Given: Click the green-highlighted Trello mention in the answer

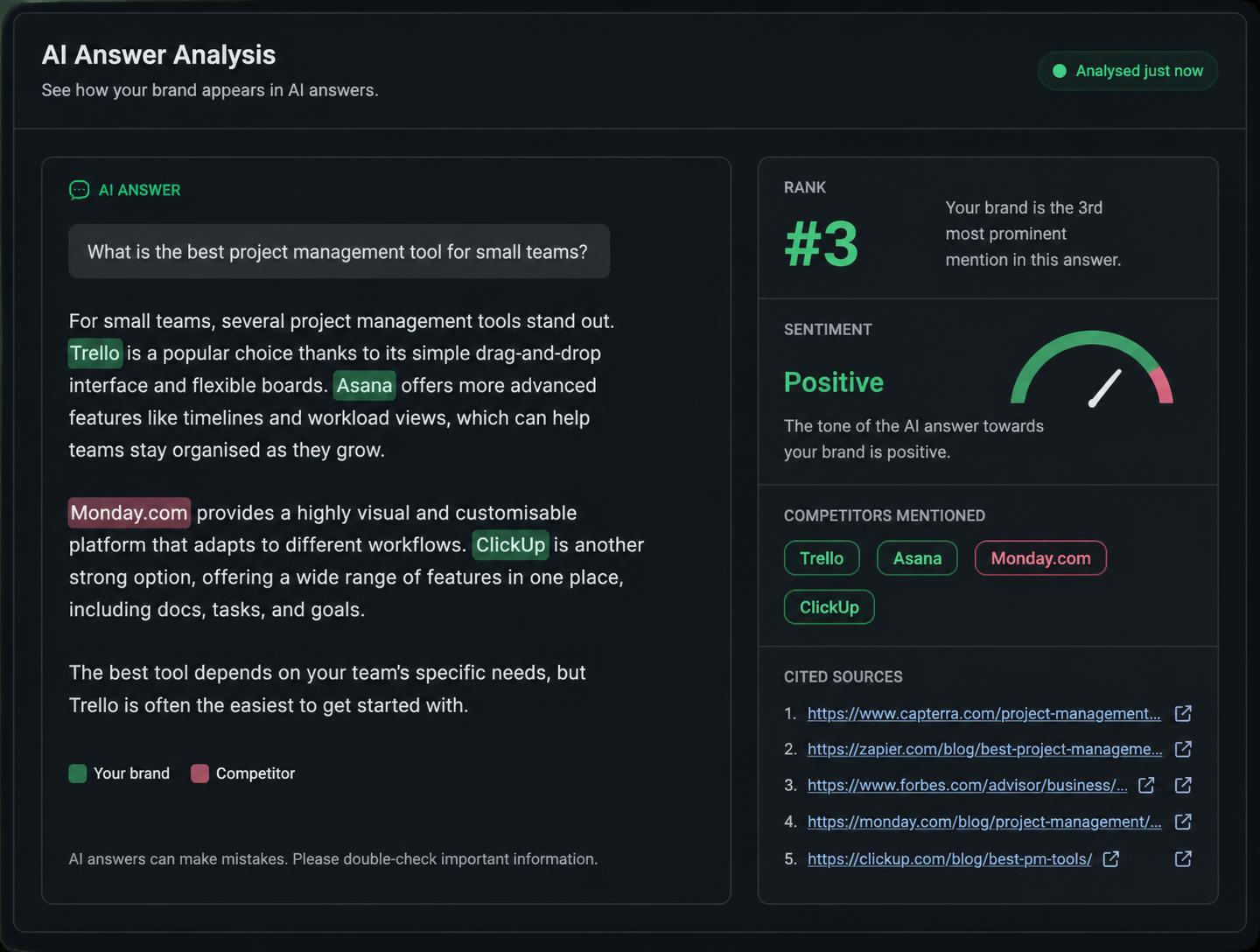Looking at the screenshot, I should coord(94,353).
